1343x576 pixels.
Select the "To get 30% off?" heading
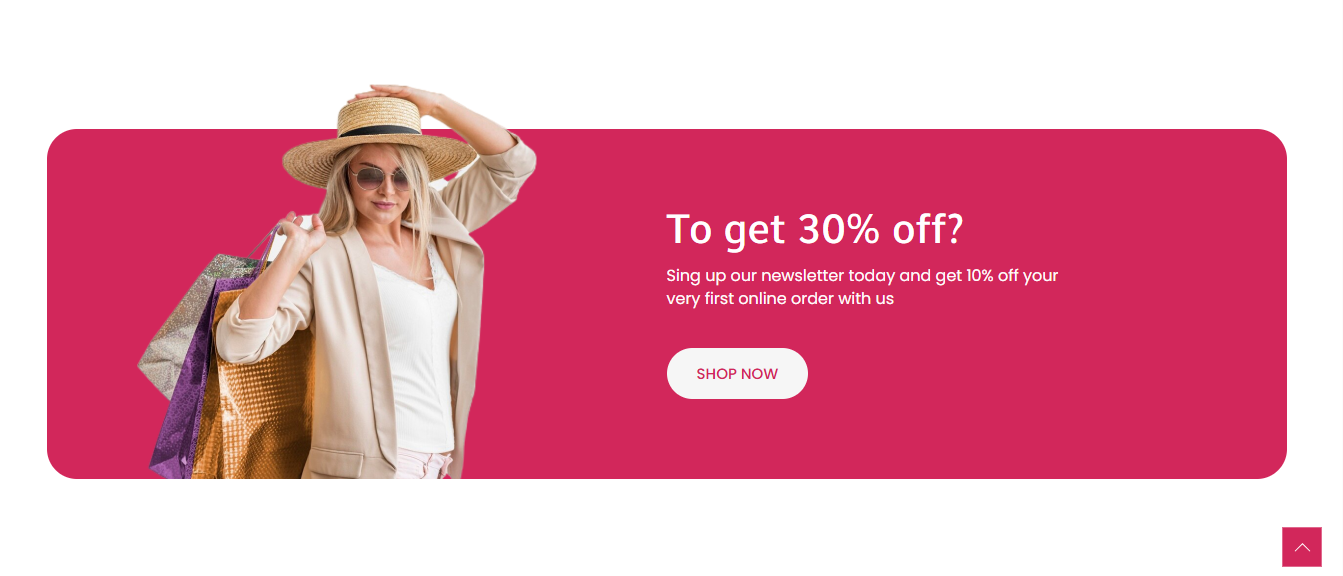tap(815, 229)
